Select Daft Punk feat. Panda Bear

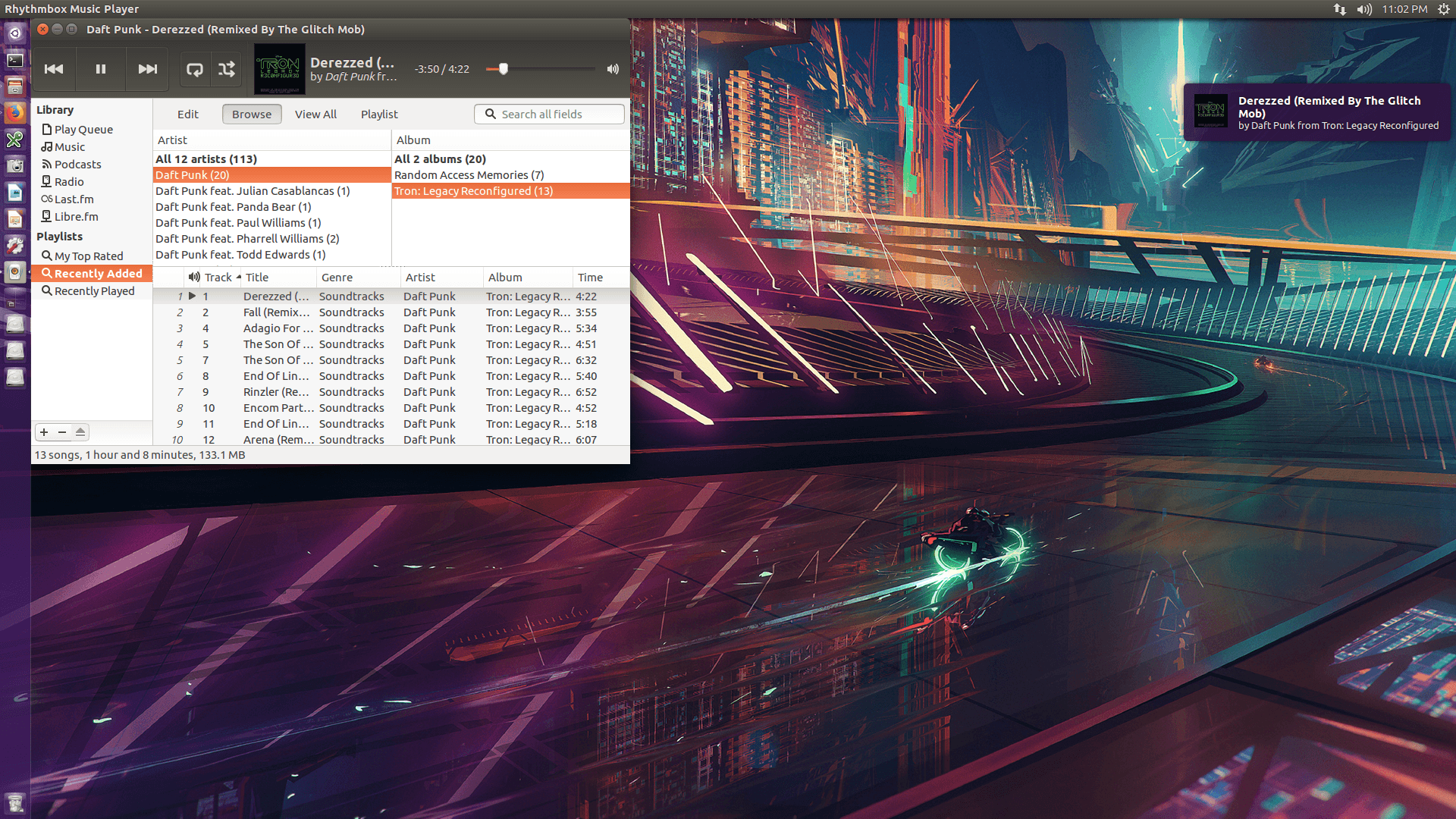271,207
